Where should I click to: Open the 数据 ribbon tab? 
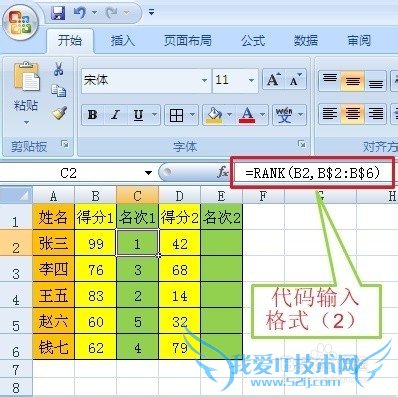[x=306, y=41]
